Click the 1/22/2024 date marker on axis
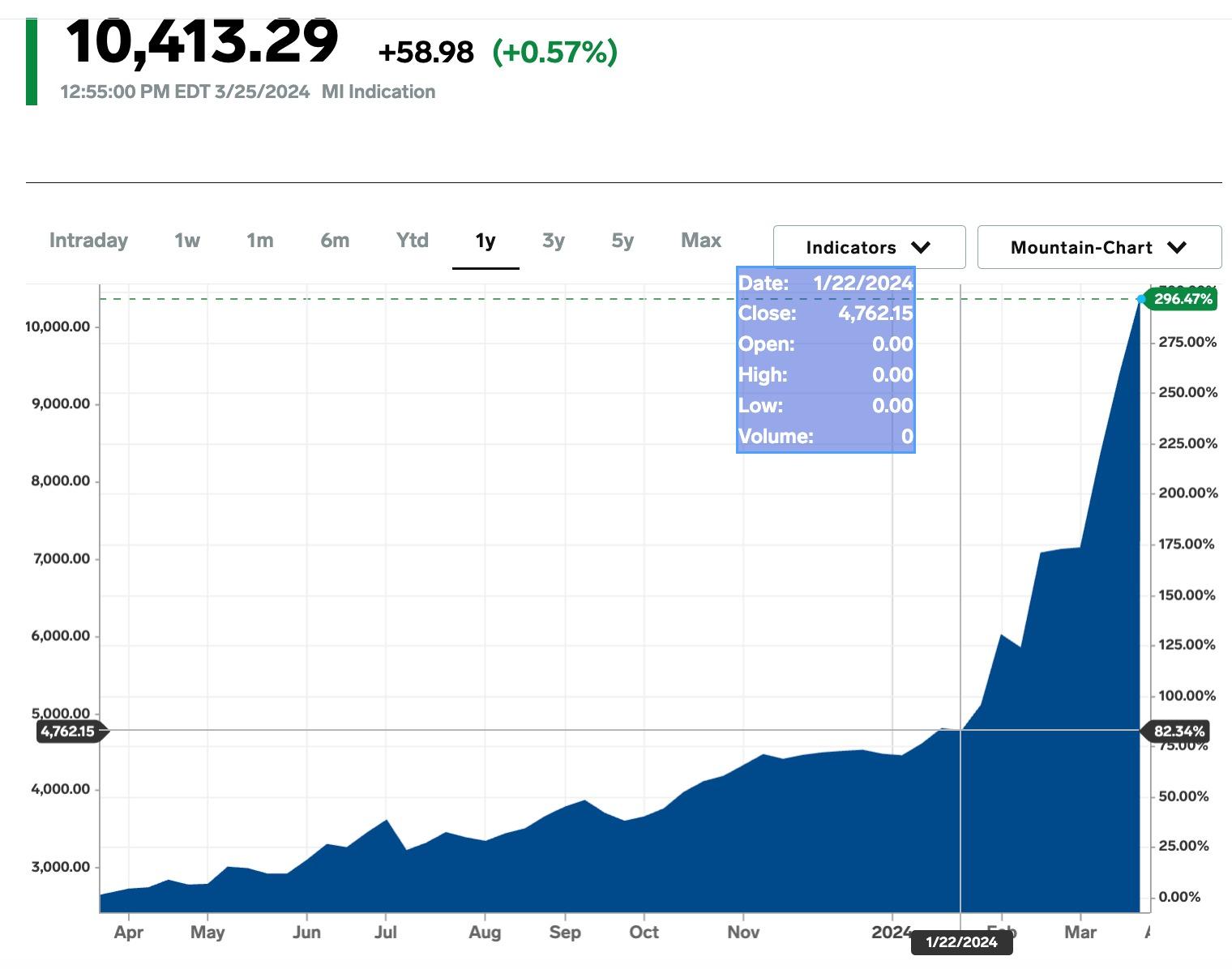The width and height of the screenshot is (1232, 969). point(961,942)
